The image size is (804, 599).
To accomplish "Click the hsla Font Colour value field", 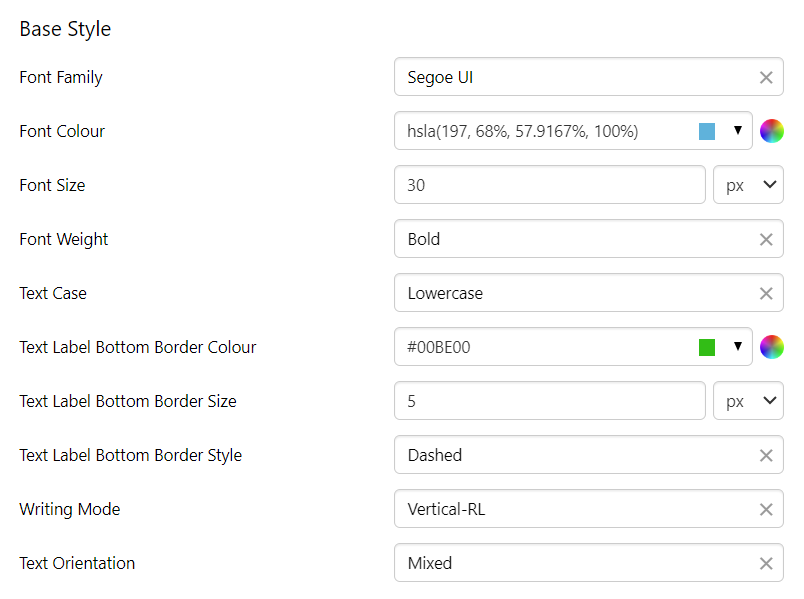I will tap(540, 131).
